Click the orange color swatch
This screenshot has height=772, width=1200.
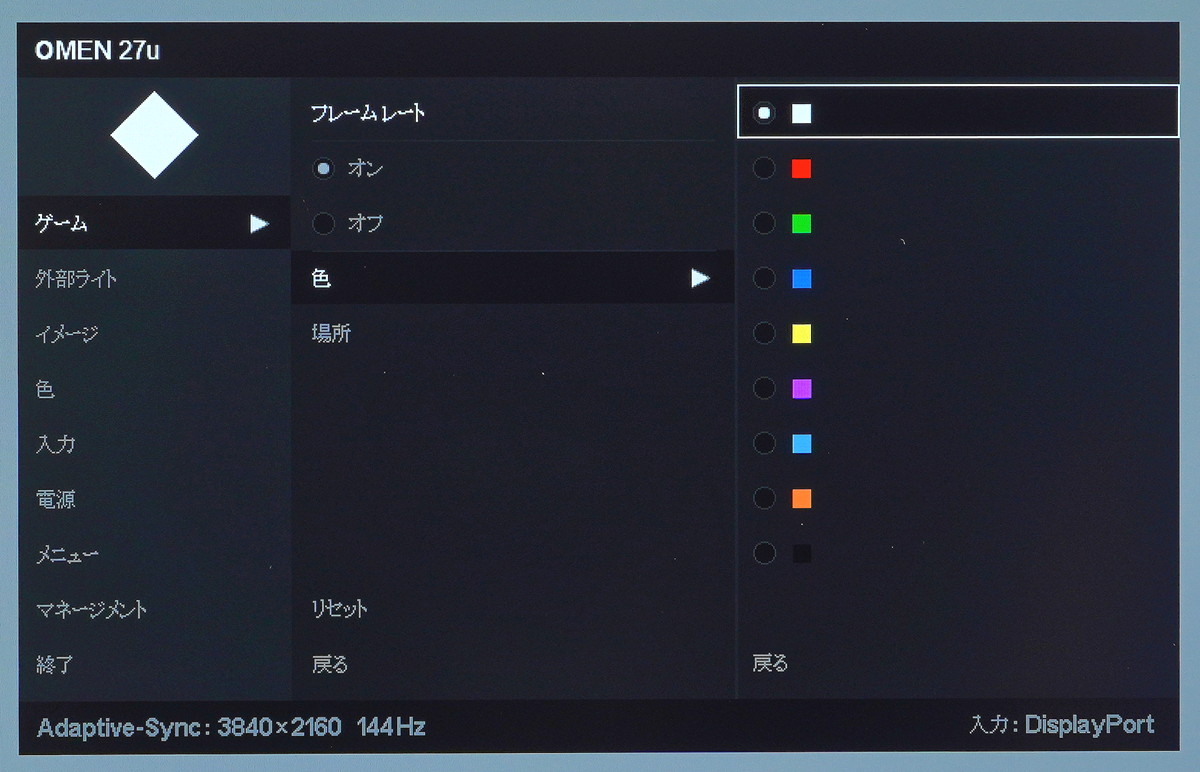click(x=801, y=498)
